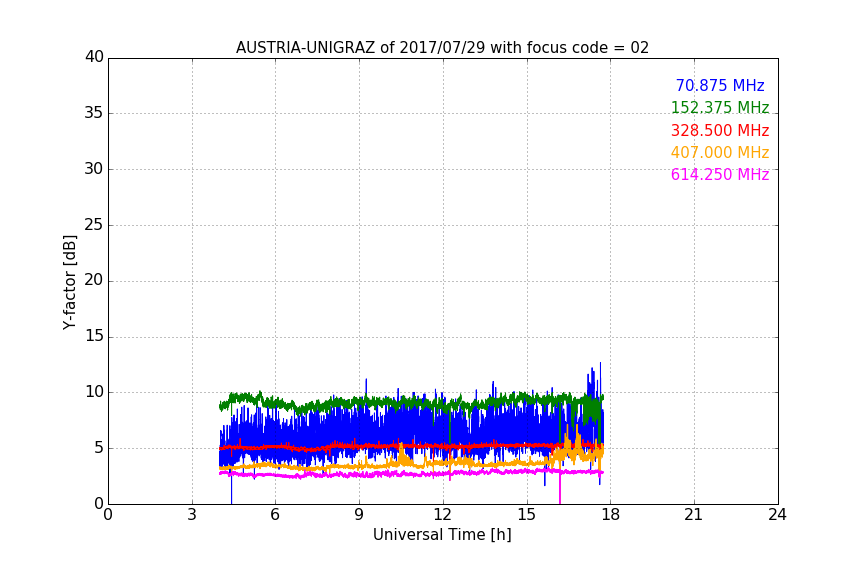Click the y-axis tick label 30
Image resolution: width=864 pixels, height=576 pixels.
pos(94,169)
